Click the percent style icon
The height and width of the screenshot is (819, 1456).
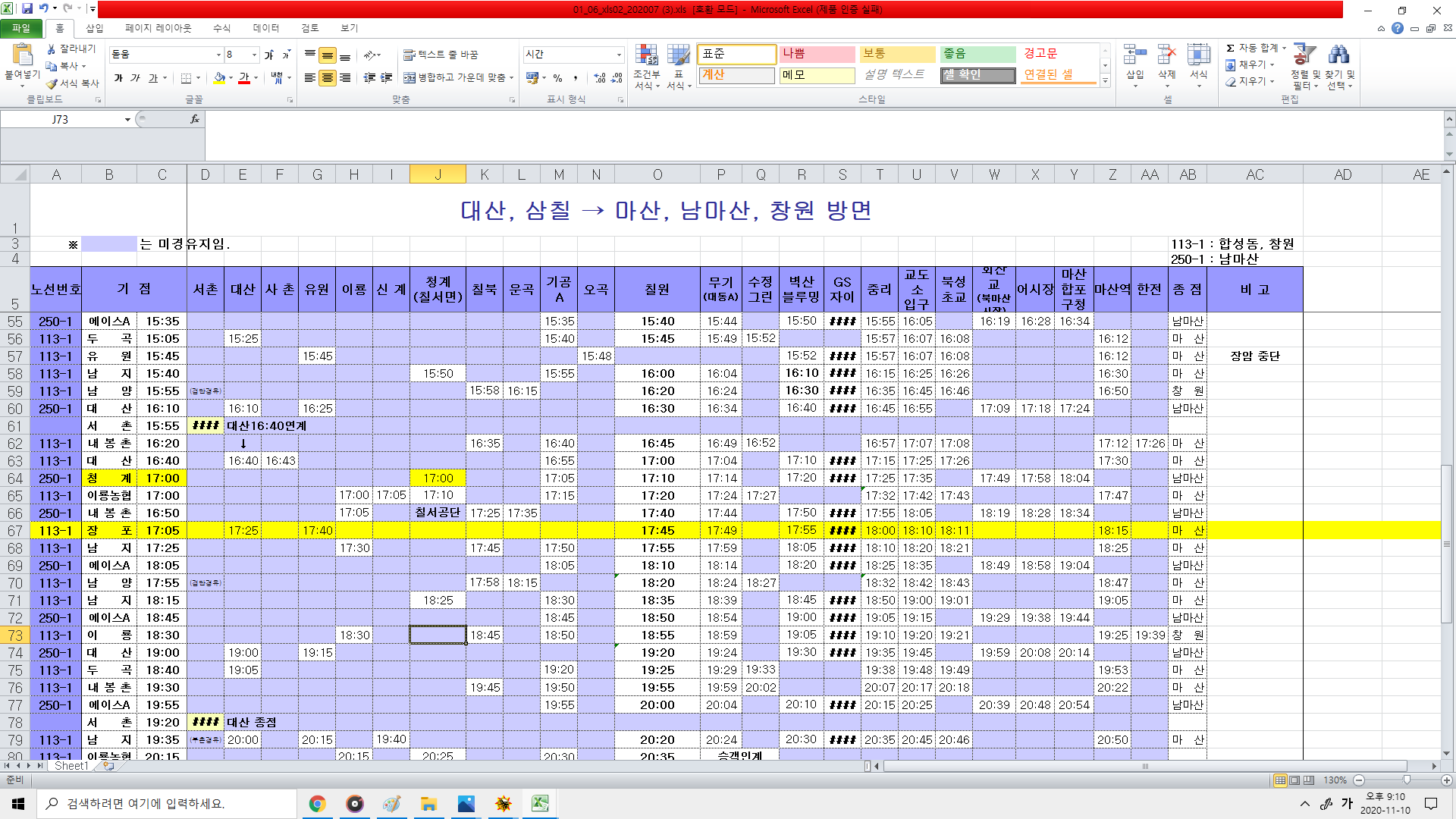click(x=557, y=78)
